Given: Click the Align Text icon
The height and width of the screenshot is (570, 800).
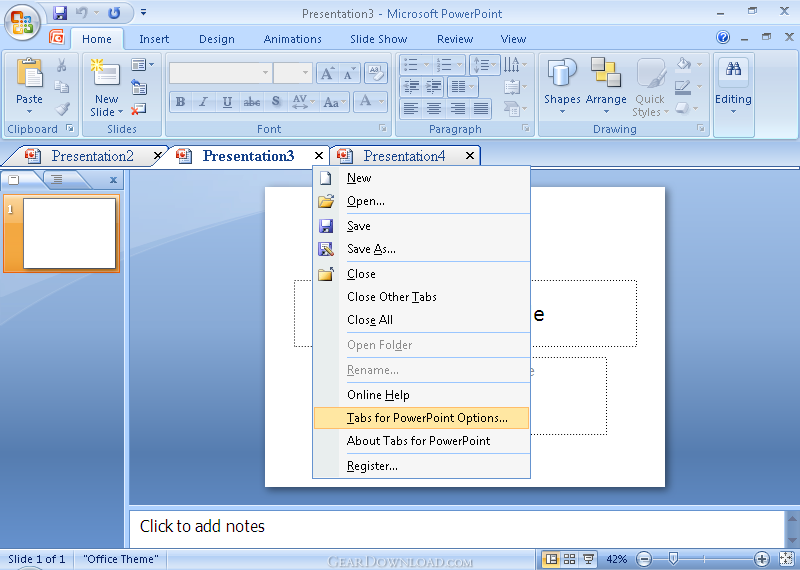Looking at the screenshot, I should point(515,87).
